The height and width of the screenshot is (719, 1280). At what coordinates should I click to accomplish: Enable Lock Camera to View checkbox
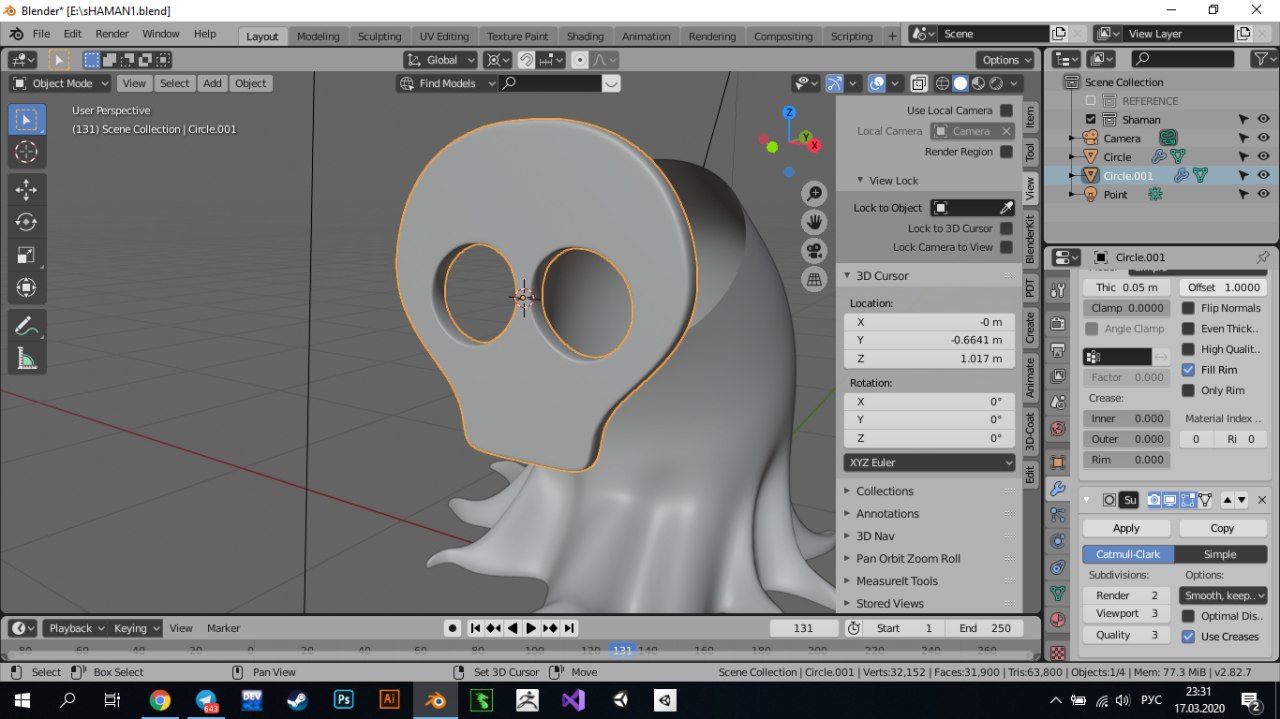(1006, 247)
